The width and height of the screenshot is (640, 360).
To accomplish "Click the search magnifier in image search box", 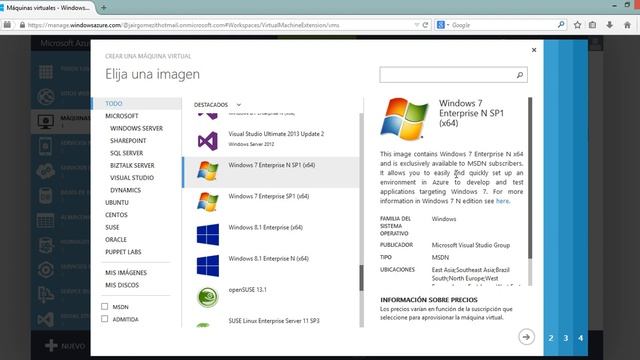I will click(x=520, y=75).
